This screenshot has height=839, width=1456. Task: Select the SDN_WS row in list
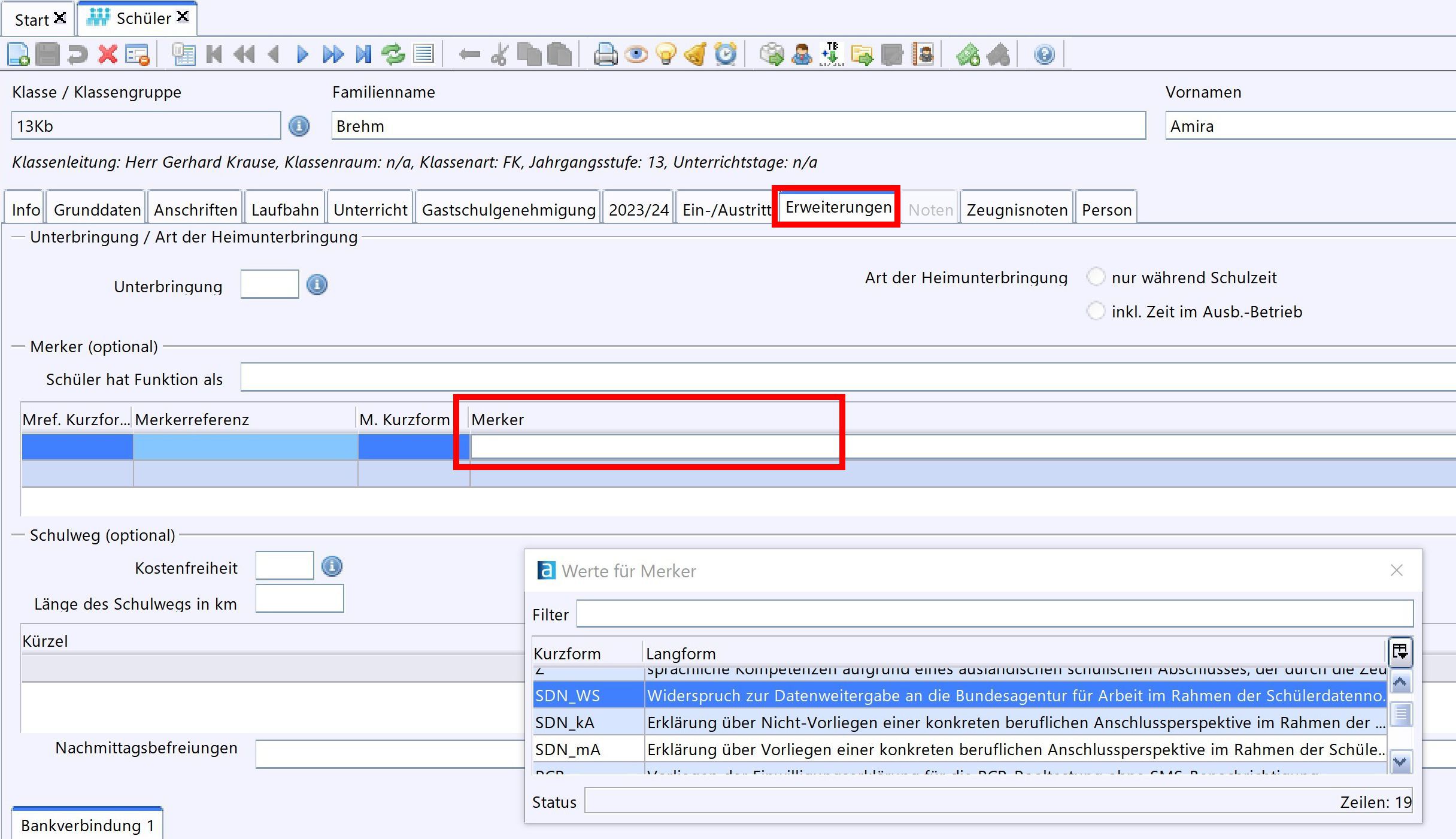pyautogui.click(x=960, y=695)
